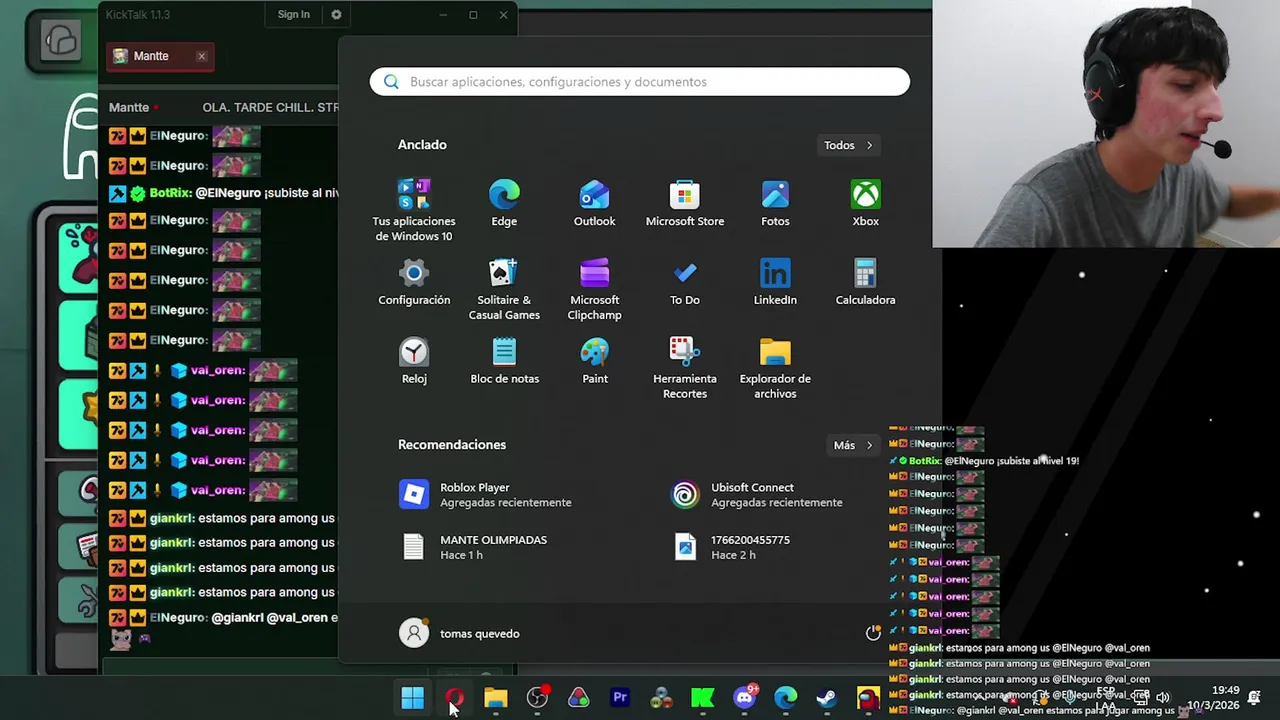This screenshot has height=720, width=1280.
Task: Open Kick app on taskbar
Action: (x=703, y=698)
